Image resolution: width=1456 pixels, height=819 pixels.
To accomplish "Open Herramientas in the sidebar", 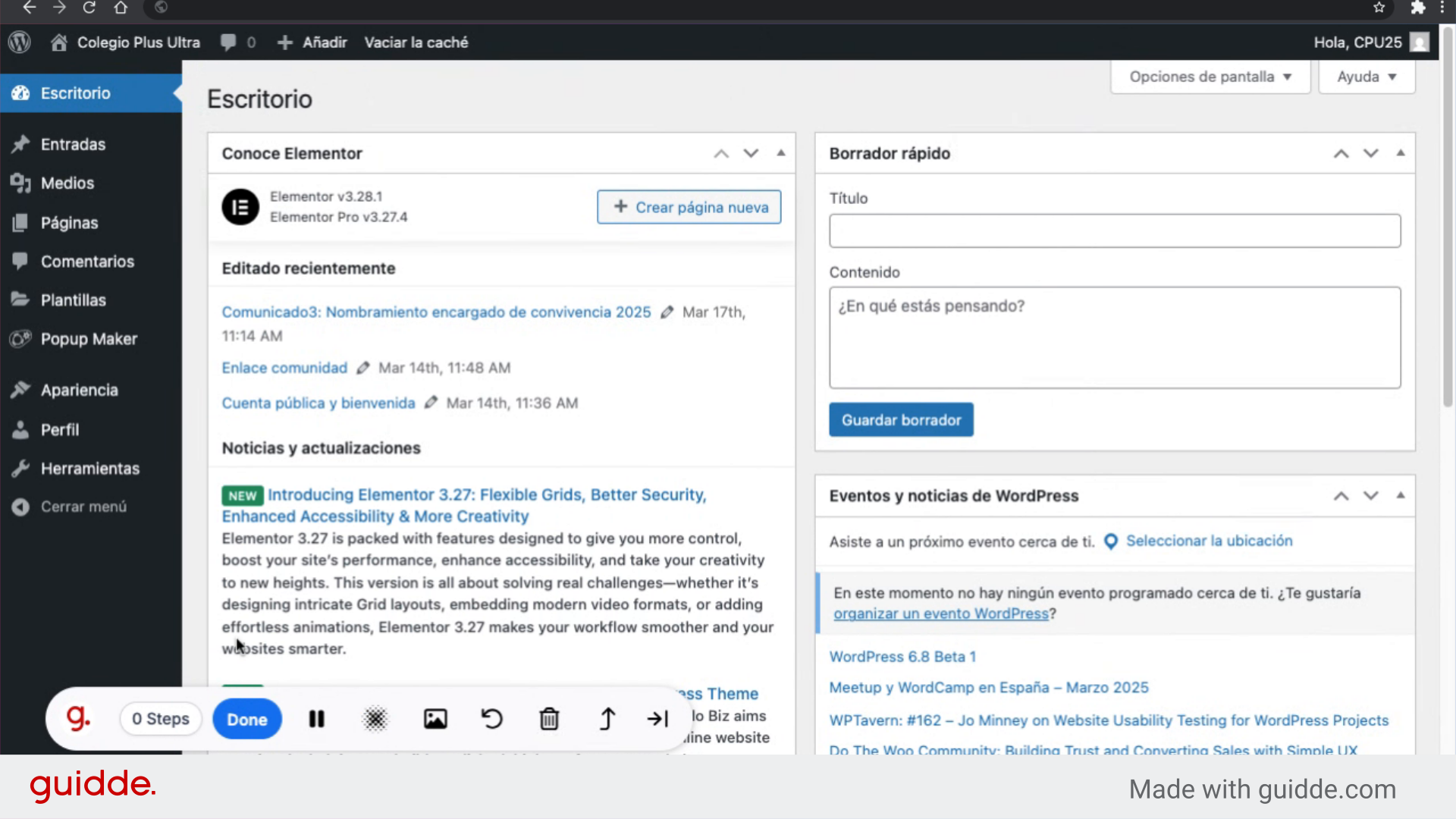I will pos(91,468).
